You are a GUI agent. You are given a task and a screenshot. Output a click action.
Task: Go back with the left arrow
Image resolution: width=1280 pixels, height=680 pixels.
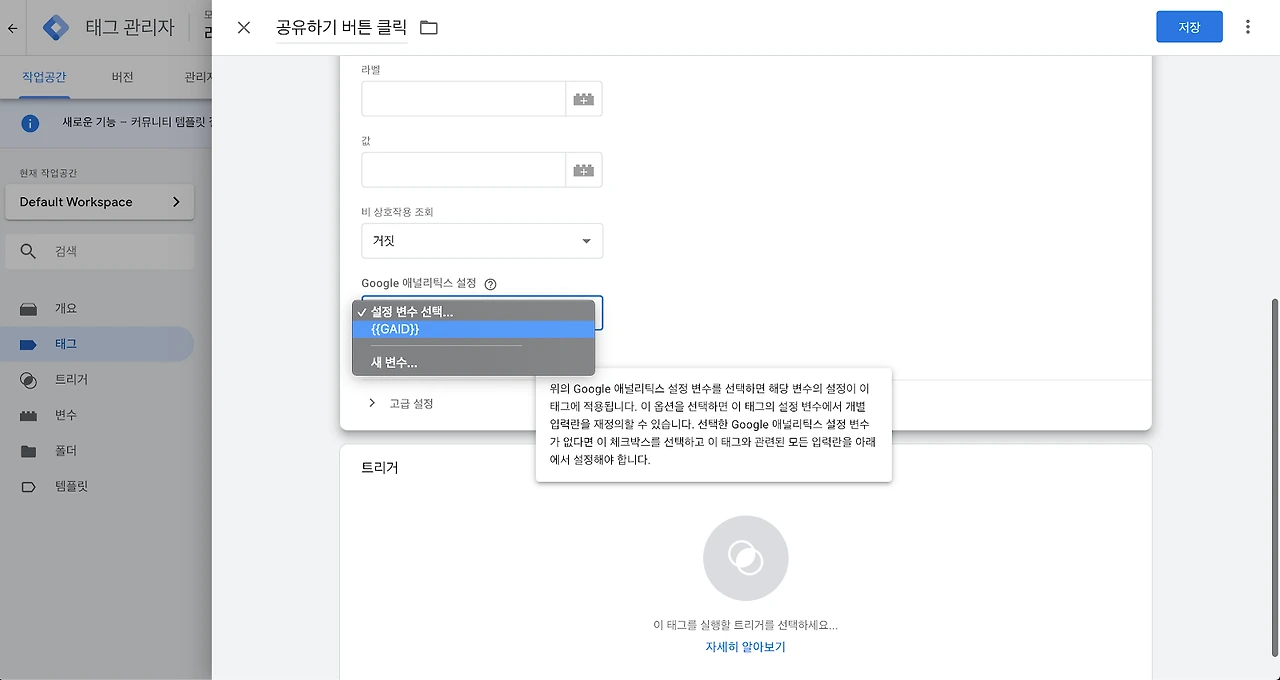[x=12, y=28]
